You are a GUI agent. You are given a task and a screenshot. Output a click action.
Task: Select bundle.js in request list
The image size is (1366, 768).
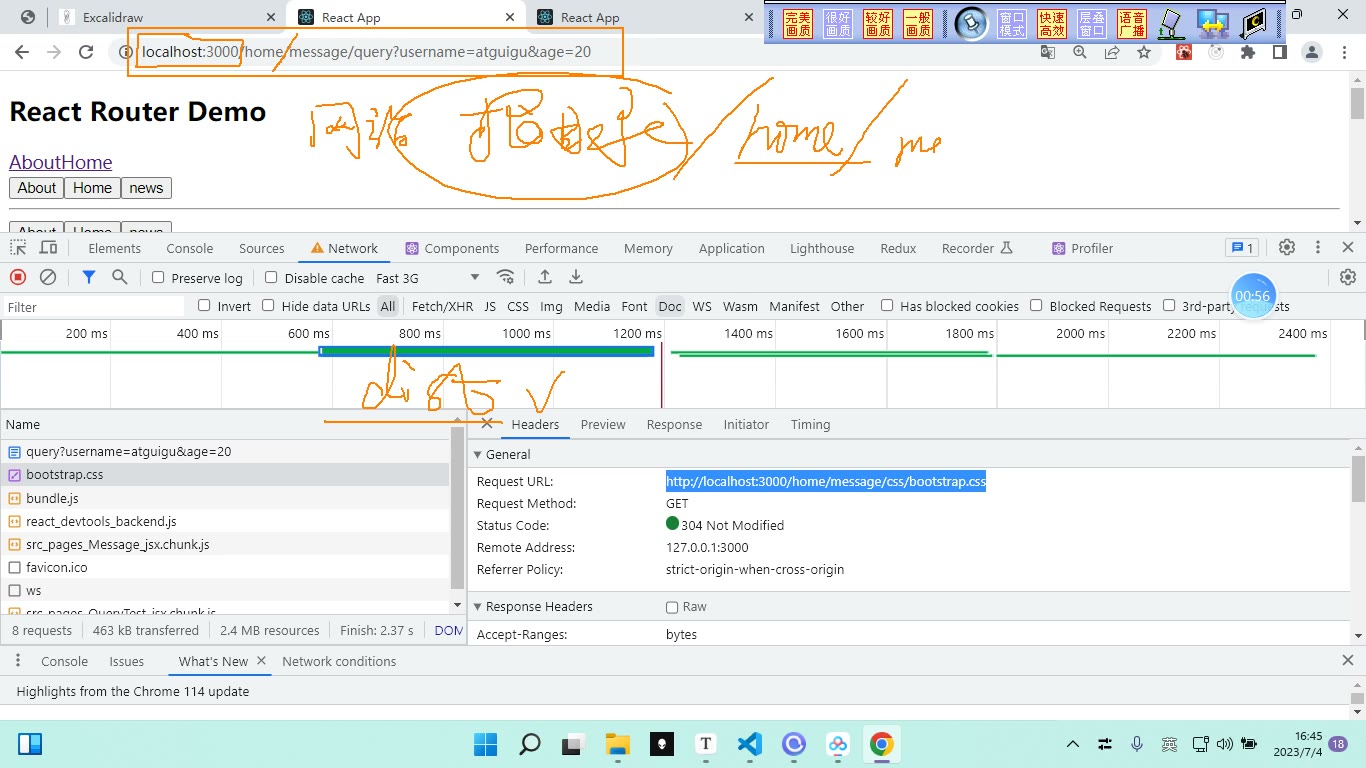[x=52, y=498]
